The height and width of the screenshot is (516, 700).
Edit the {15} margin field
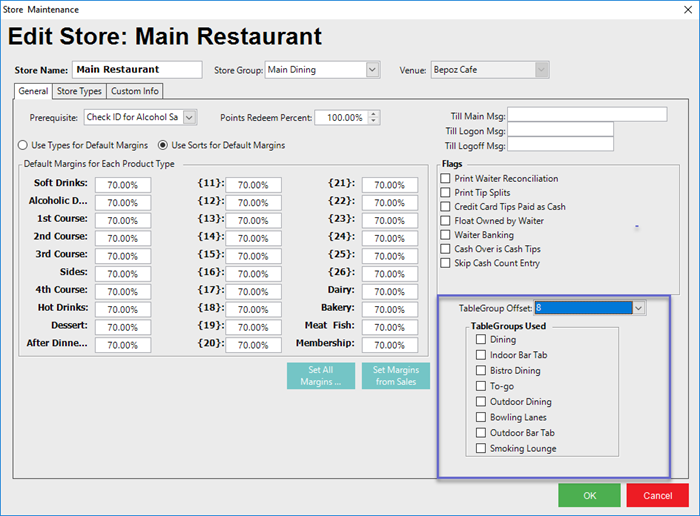pos(254,256)
